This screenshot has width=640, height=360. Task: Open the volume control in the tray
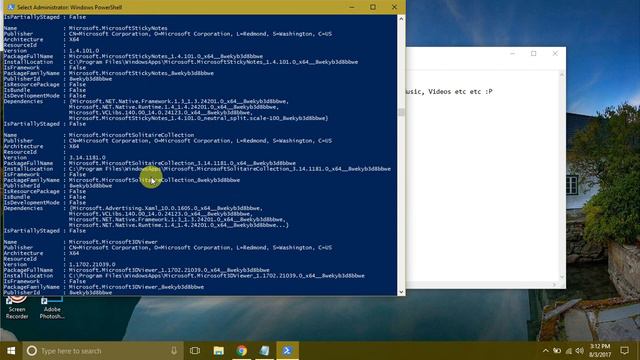580,351
